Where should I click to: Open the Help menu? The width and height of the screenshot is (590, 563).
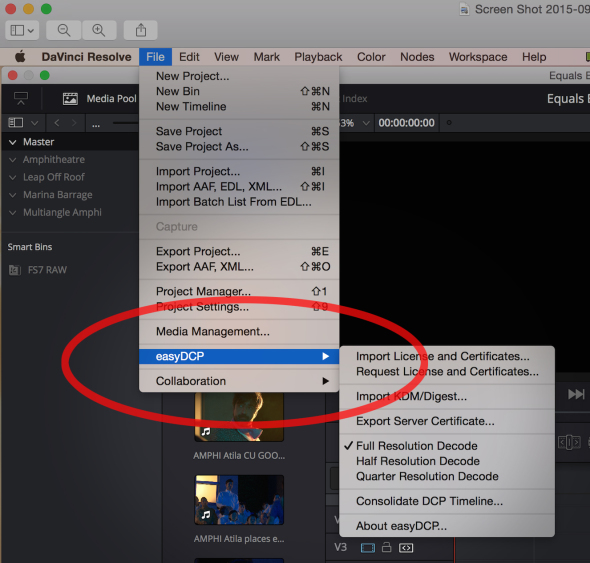pos(534,57)
